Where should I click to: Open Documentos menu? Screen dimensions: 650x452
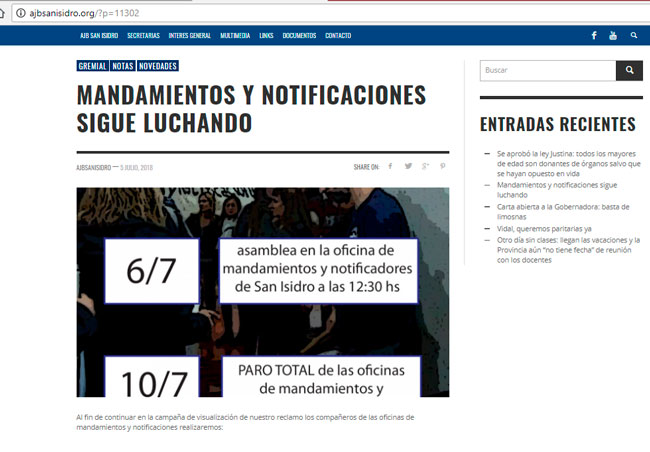pos(299,36)
